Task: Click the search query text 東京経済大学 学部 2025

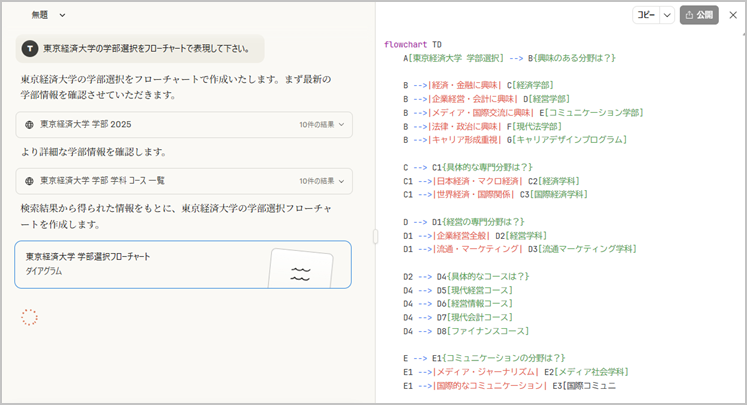Action: (x=86, y=124)
